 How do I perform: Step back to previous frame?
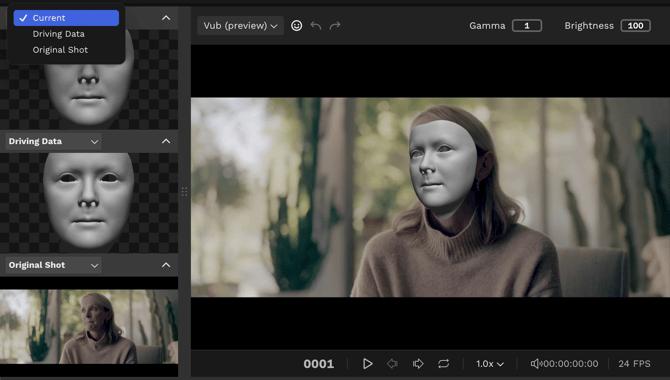click(392, 364)
